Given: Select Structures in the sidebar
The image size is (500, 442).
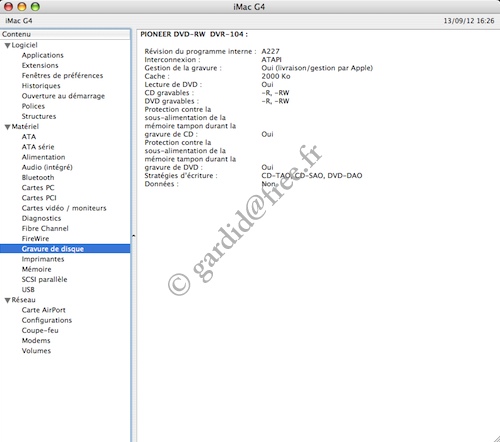Looking at the screenshot, I should click(x=39, y=116).
